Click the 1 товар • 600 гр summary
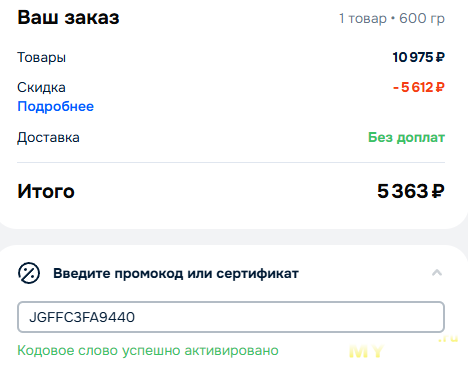 [x=392, y=18]
